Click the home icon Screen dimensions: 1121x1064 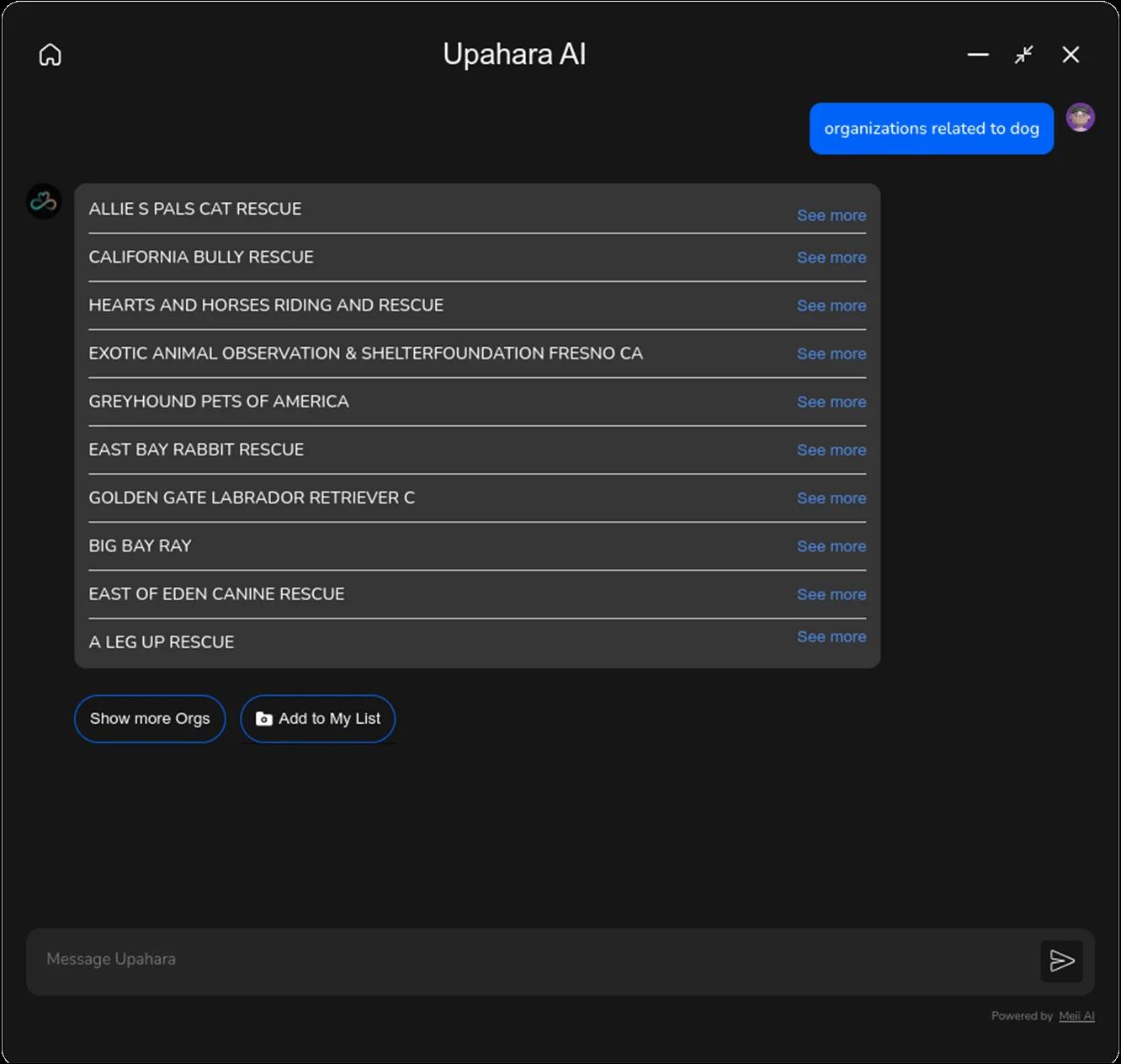50,55
